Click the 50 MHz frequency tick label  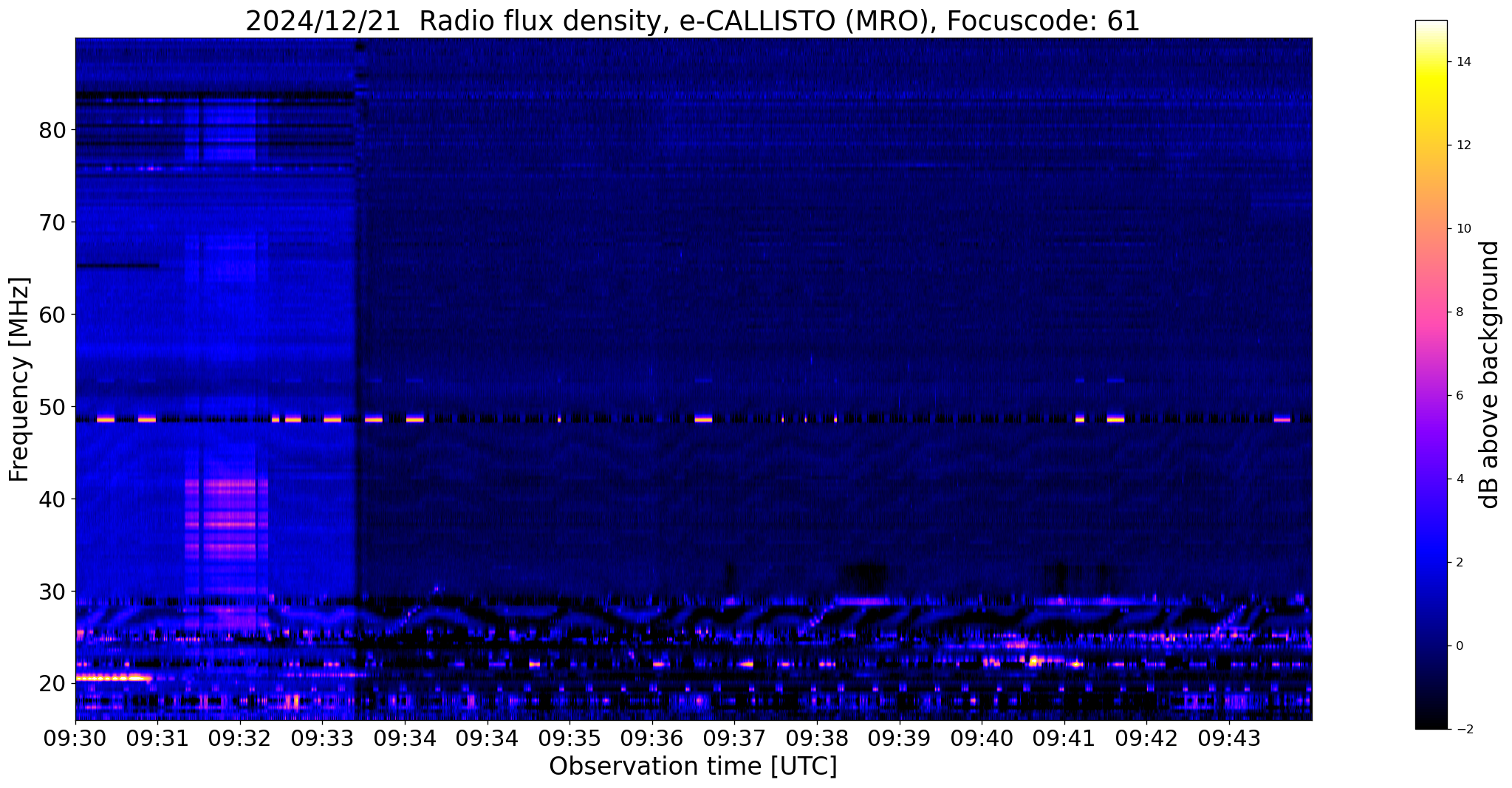52,407
